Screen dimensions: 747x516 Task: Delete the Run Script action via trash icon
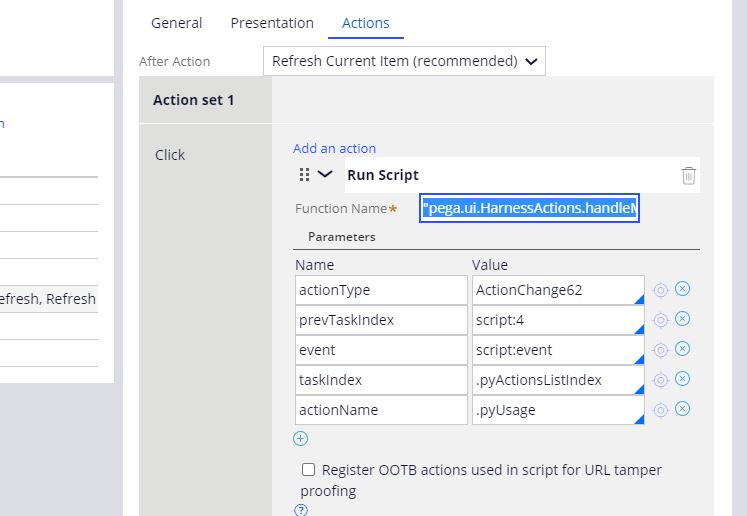(x=688, y=176)
